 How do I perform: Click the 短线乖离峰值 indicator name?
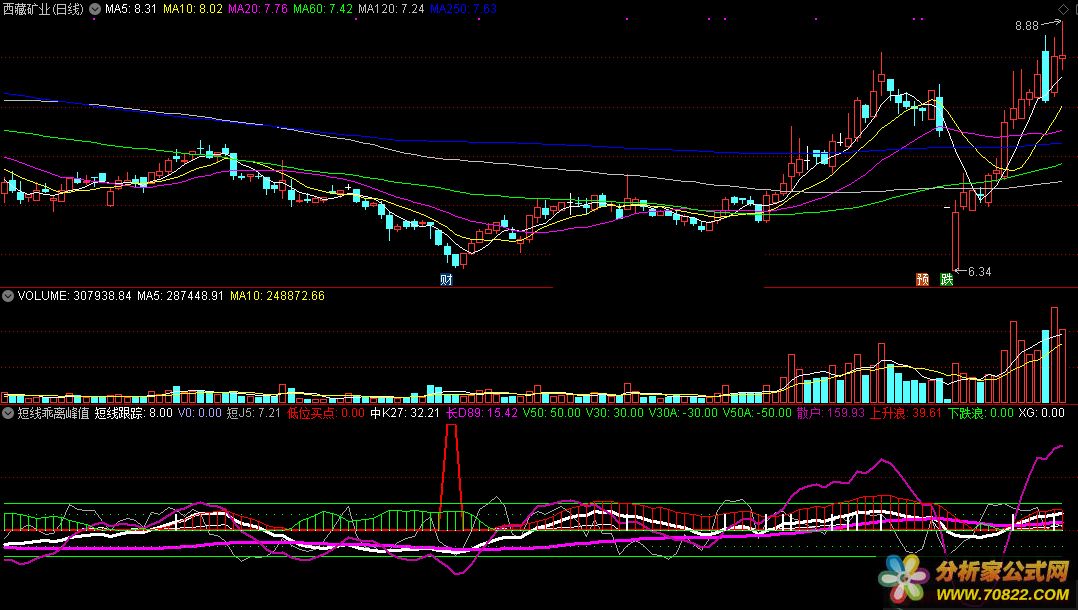54,413
